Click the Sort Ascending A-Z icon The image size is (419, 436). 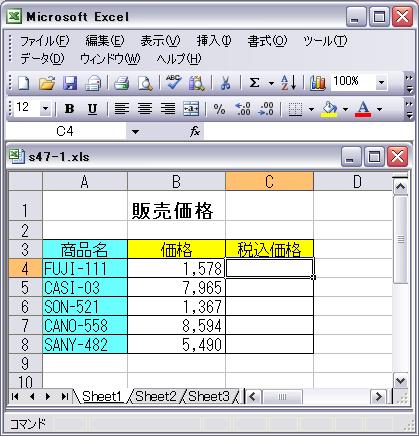point(288,83)
